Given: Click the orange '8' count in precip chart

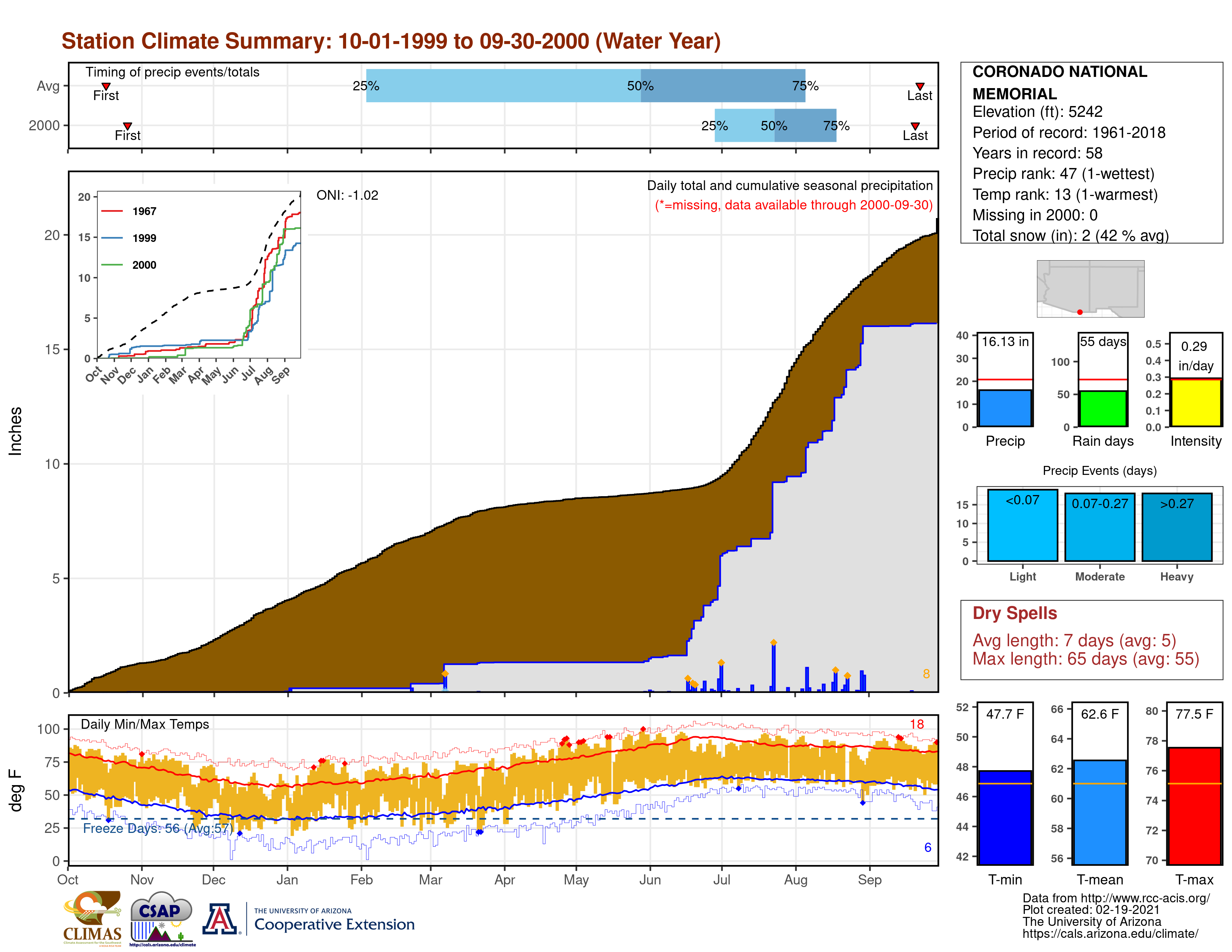Looking at the screenshot, I should 926,673.
